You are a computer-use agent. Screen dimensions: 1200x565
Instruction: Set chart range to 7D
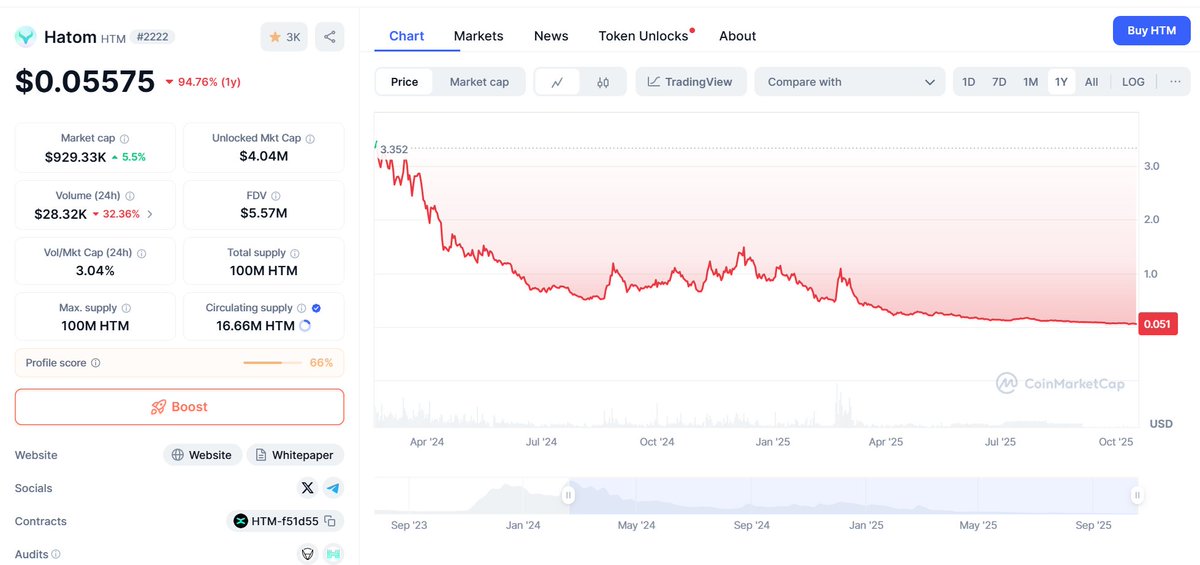(x=999, y=82)
